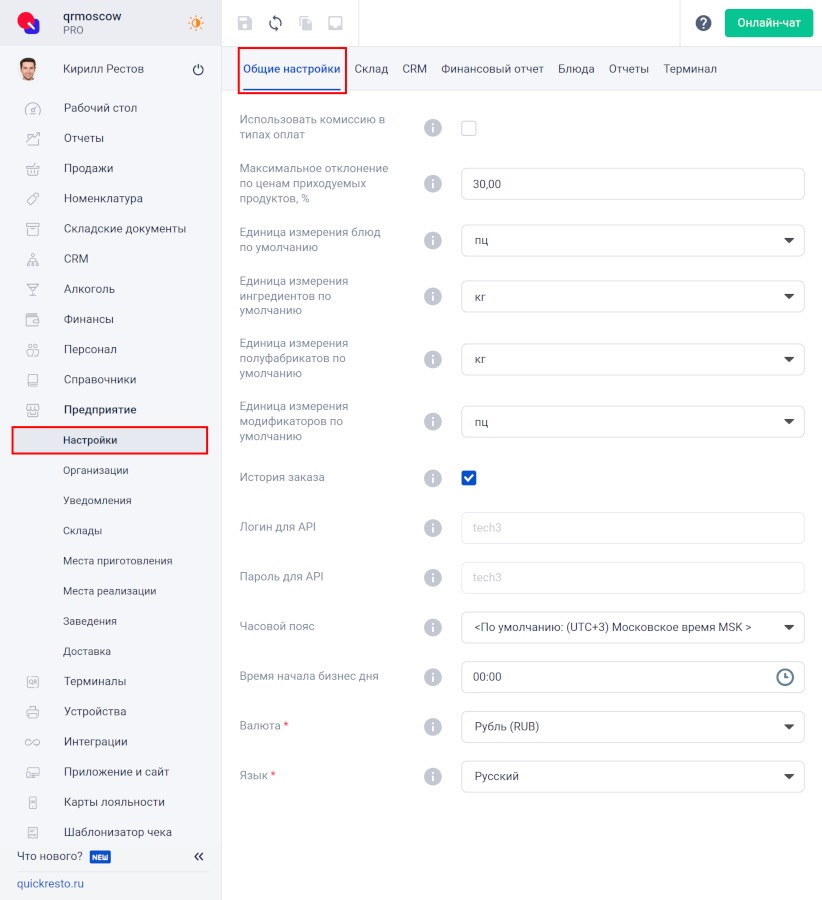Viewport: 822px width, 900px height.
Task: Open the quickresto.ru link
Action: pyautogui.click(x=50, y=883)
